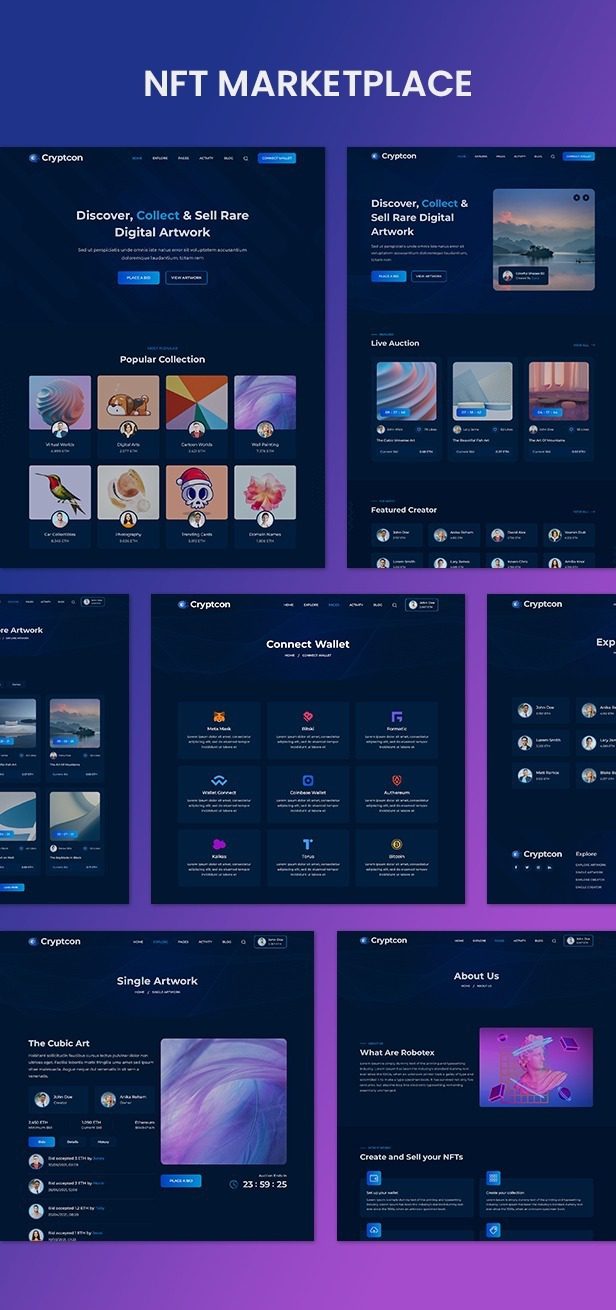This screenshot has width=616, height=1310.
Task: Click search icon on Connect Wallet page
Action: click(x=395, y=605)
